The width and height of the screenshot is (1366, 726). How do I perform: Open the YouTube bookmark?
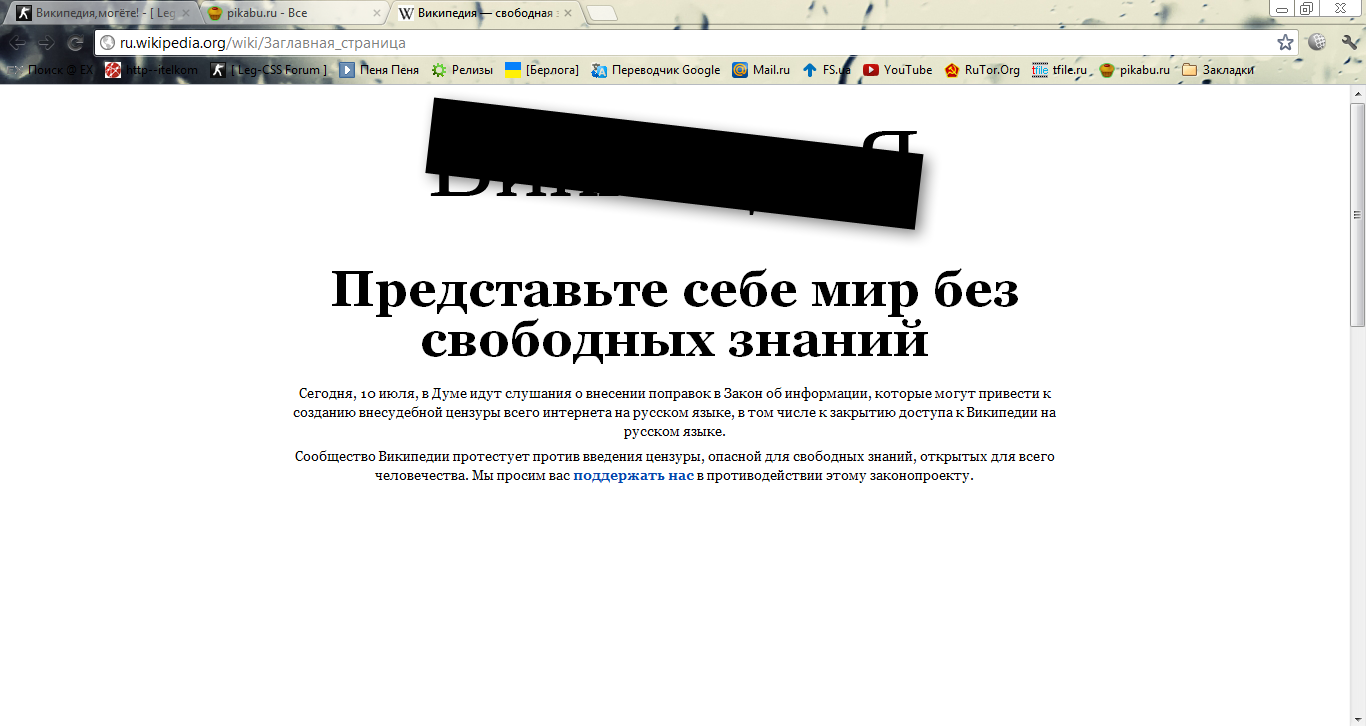pos(898,70)
